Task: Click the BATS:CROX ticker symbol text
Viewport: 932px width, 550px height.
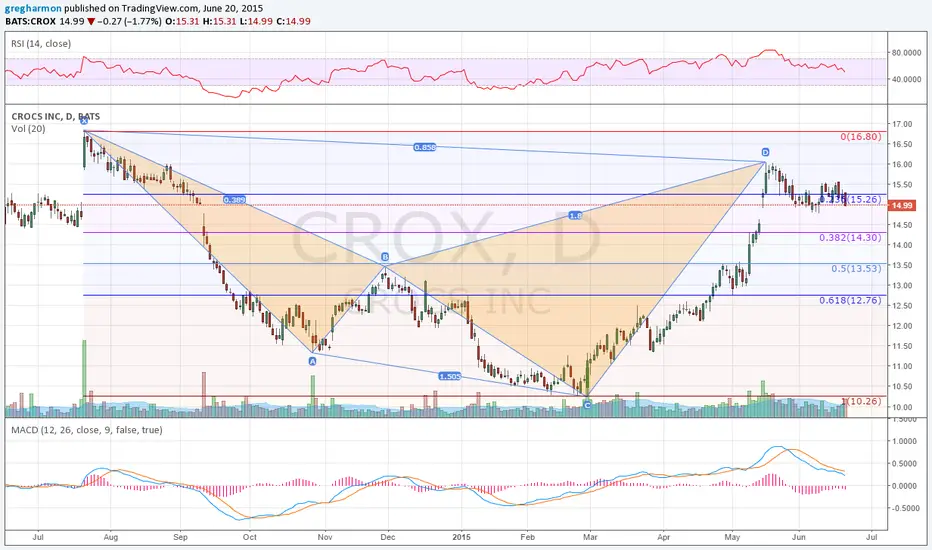Action: 30,21
